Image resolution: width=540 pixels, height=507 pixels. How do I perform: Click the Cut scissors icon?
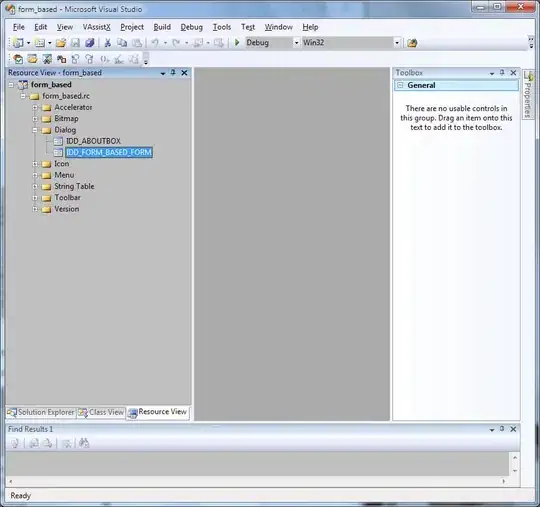pyautogui.click(x=108, y=43)
